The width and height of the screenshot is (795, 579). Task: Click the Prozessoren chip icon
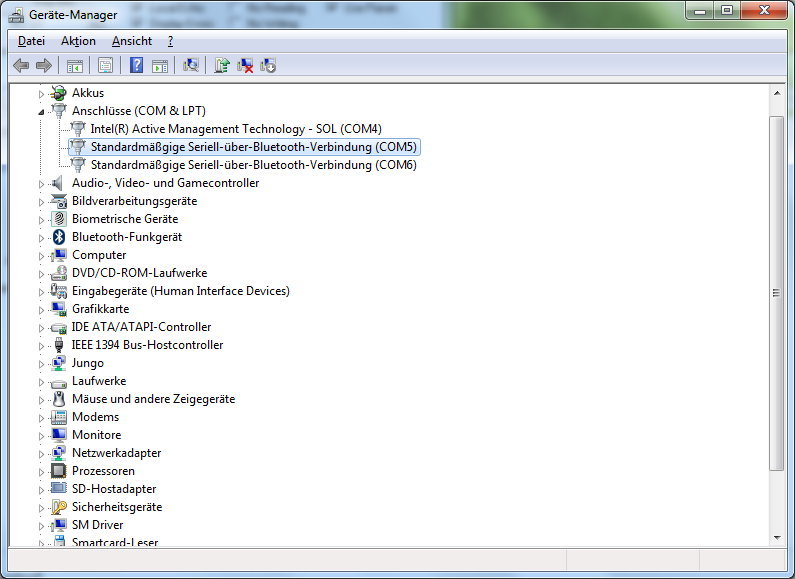click(x=59, y=471)
